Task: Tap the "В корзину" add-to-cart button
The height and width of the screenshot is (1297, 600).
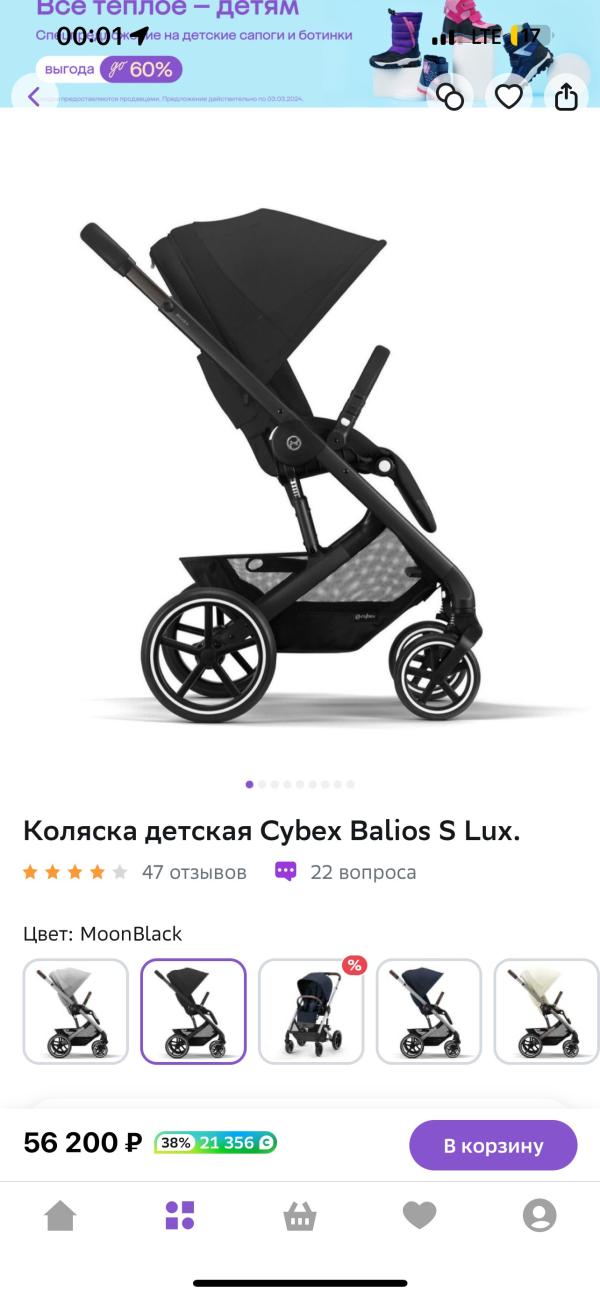Action: (x=493, y=1145)
